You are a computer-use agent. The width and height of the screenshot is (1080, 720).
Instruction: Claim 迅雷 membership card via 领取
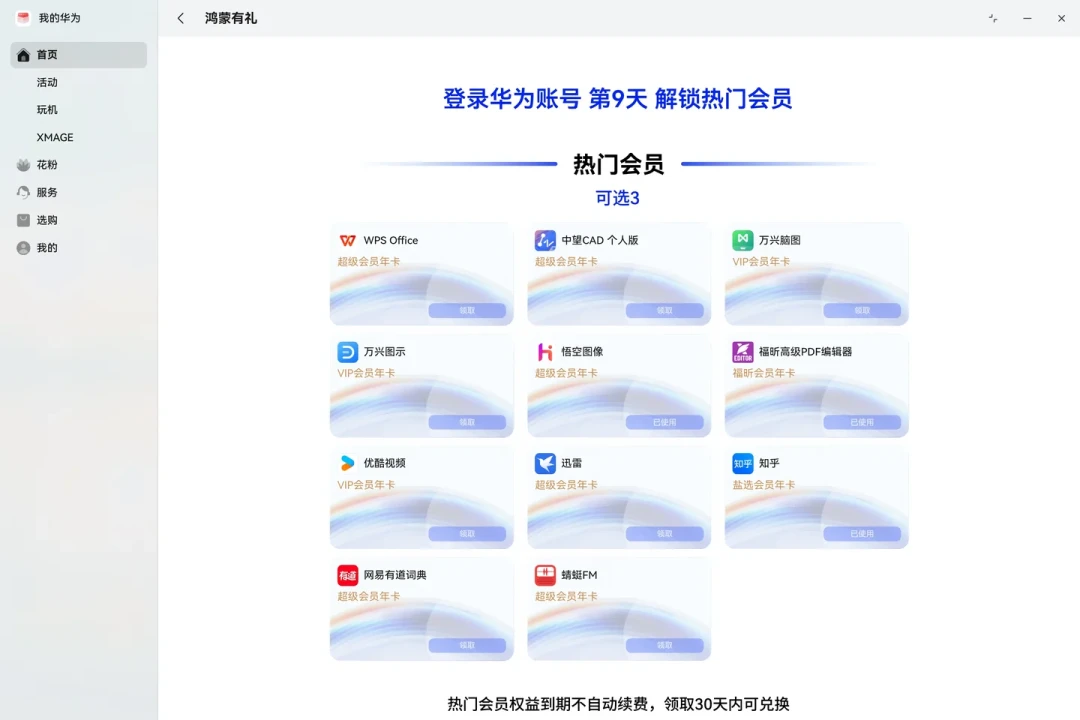pyautogui.click(x=665, y=534)
